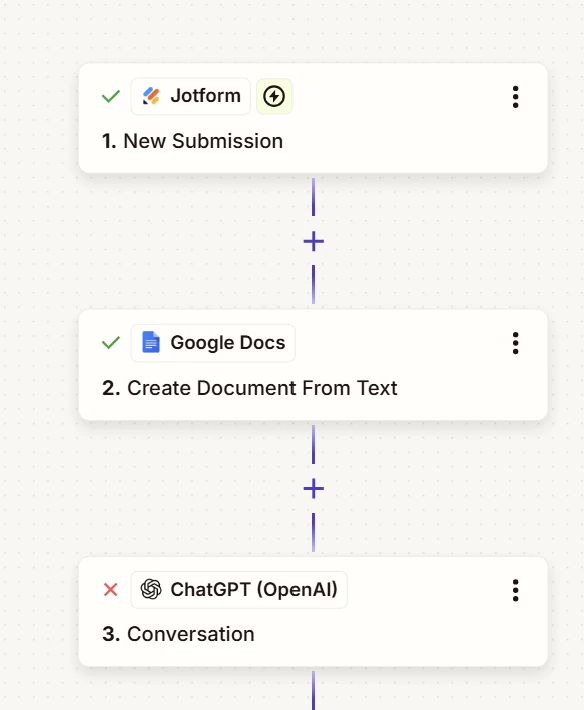Open the 3. Conversation step title
Screen dimensions: 584x710
point(178,634)
